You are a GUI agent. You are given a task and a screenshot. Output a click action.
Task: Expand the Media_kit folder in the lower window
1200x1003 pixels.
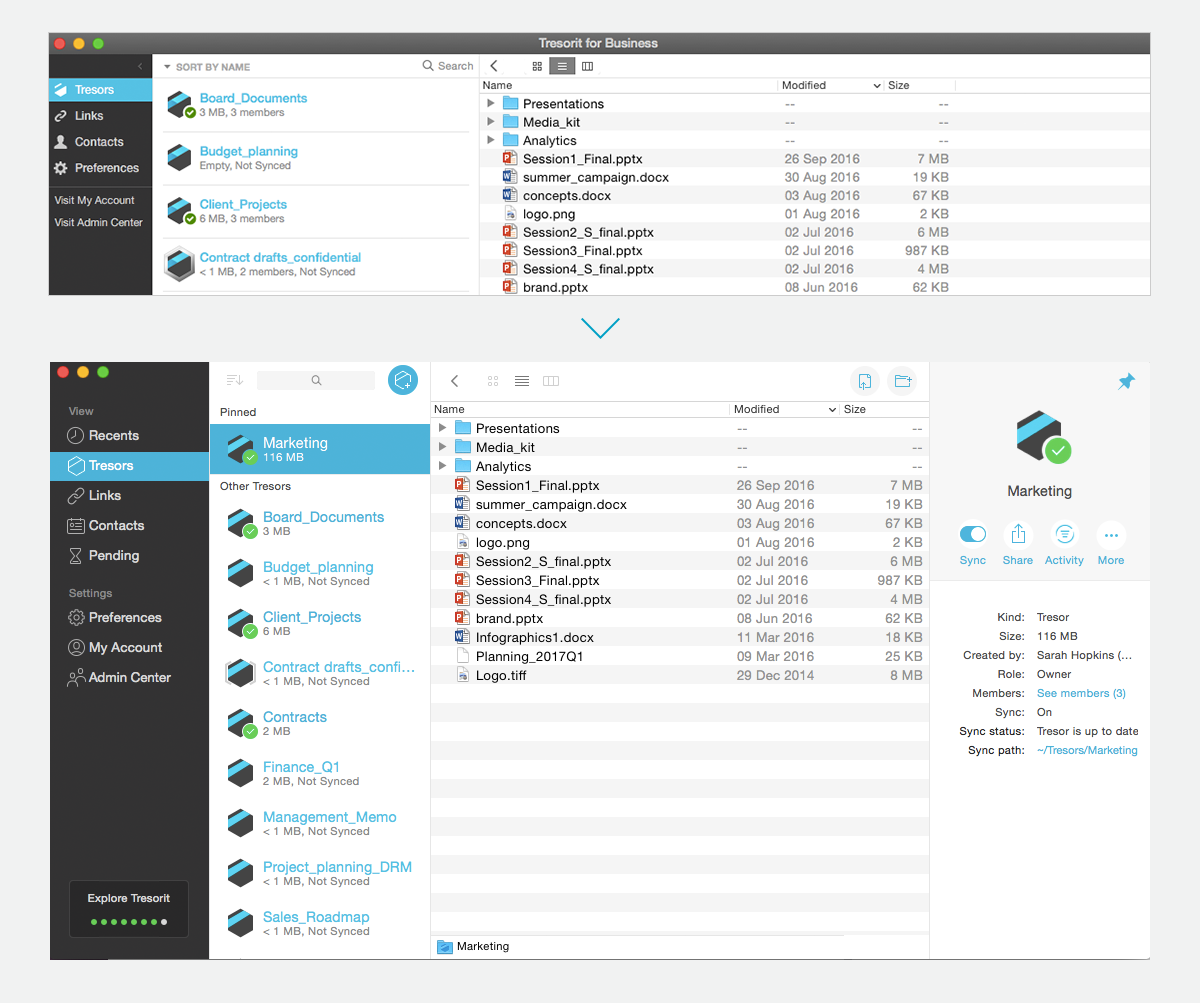(x=443, y=447)
